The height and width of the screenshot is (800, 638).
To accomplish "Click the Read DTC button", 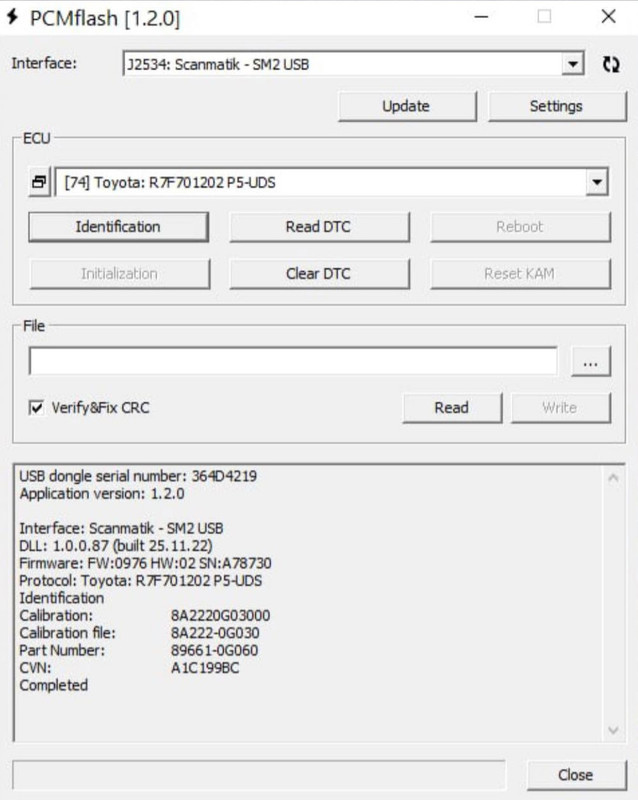I will point(319,227).
